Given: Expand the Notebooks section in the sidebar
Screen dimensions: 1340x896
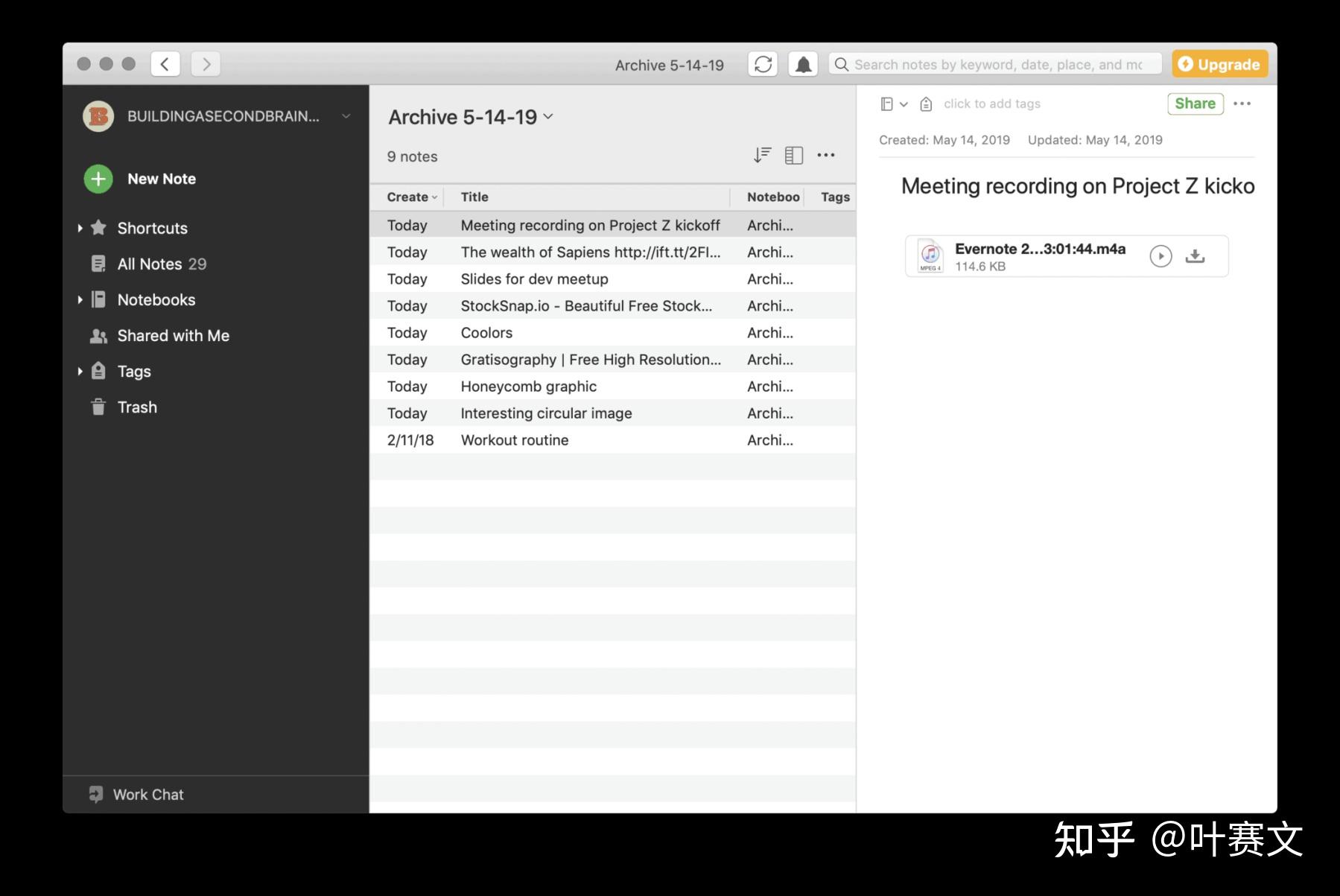Looking at the screenshot, I should pyautogui.click(x=81, y=299).
